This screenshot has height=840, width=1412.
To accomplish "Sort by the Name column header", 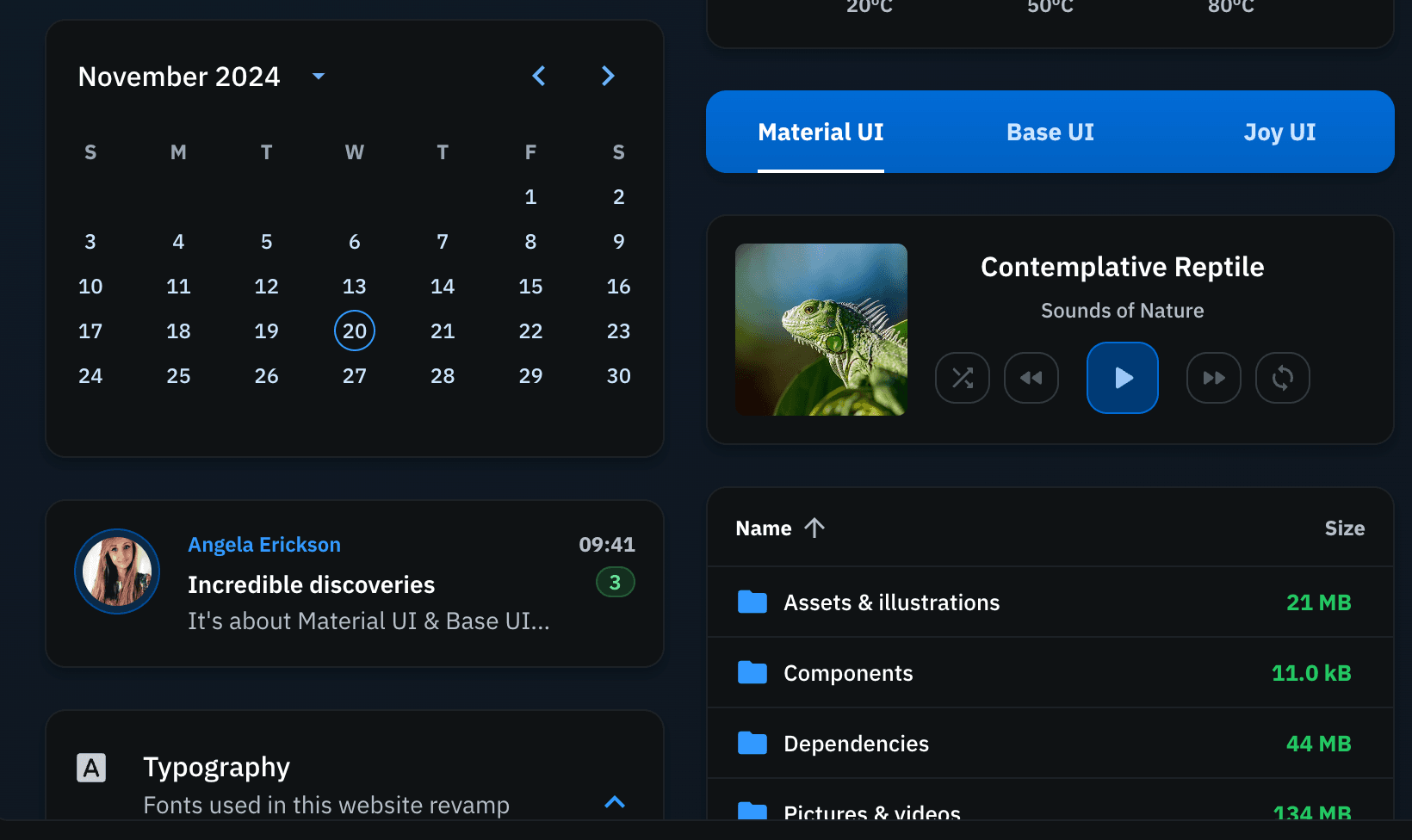I will coord(764,528).
